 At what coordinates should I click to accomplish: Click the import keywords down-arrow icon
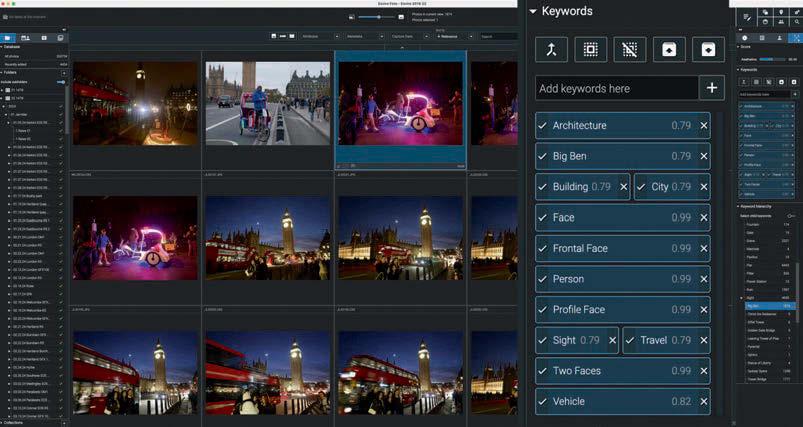(708, 49)
